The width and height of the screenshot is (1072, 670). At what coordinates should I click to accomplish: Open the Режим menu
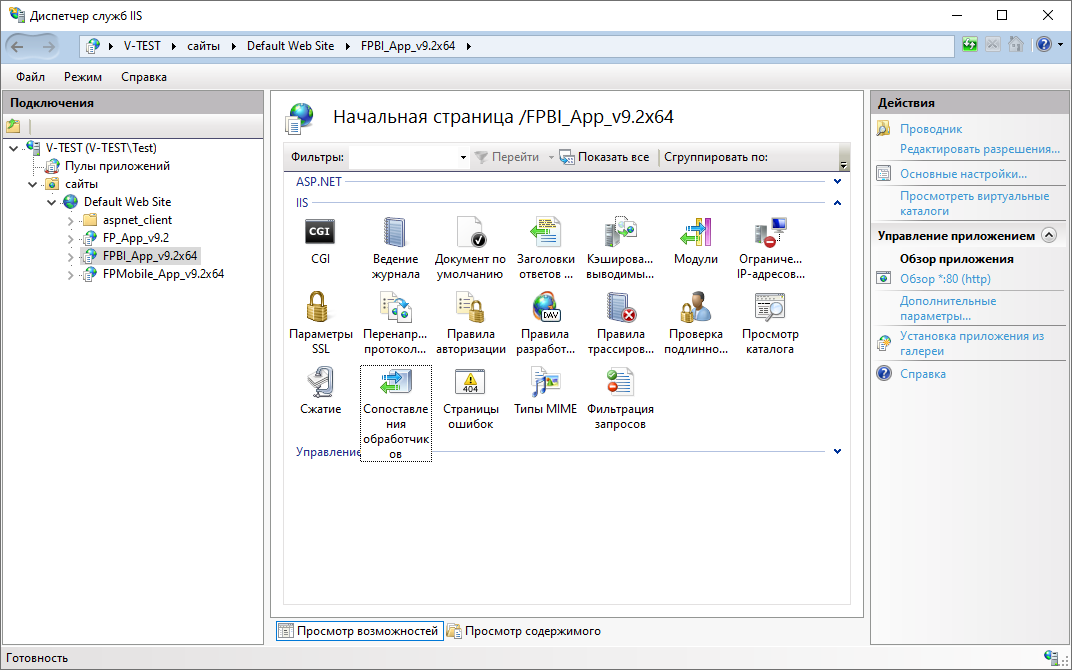click(83, 77)
